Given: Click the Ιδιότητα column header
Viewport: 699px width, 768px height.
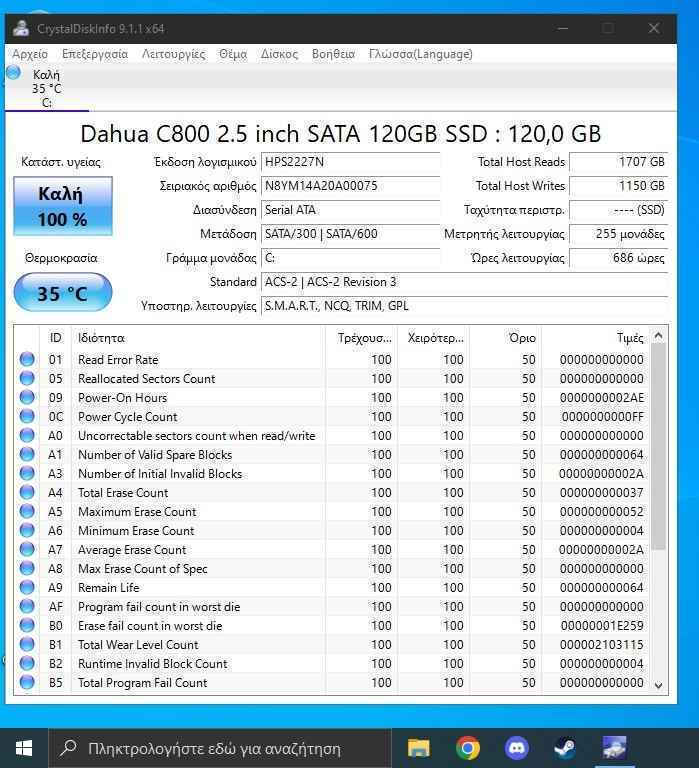Looking at the screenshot, I should [198, 338].
